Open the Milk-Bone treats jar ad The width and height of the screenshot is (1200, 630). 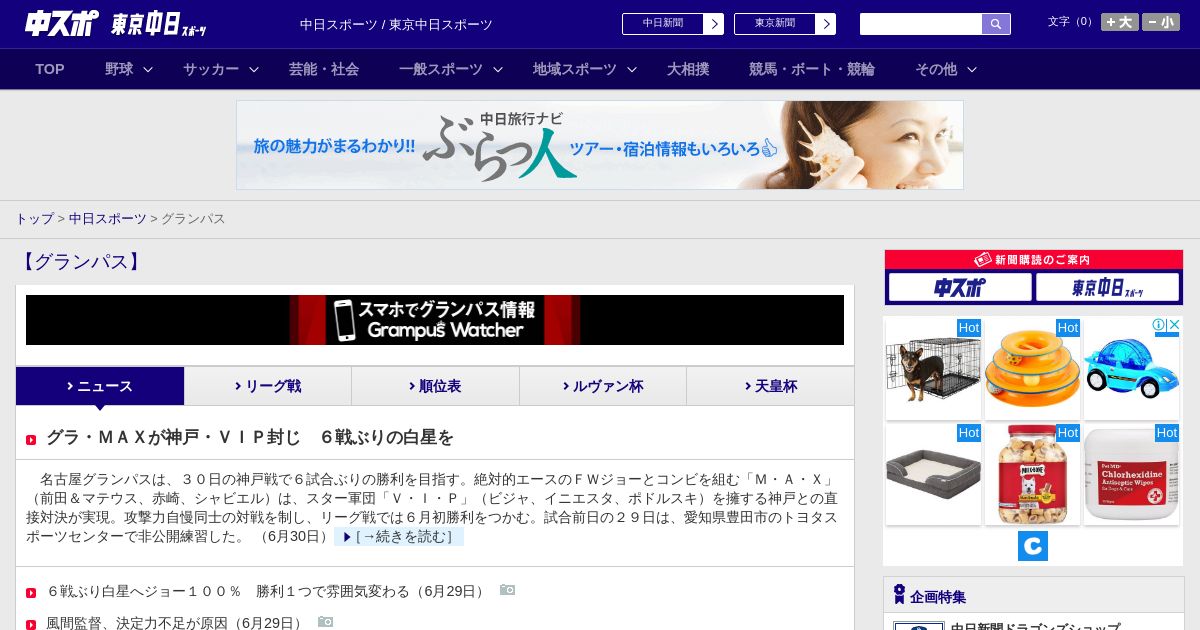[x=1032, y=474]
